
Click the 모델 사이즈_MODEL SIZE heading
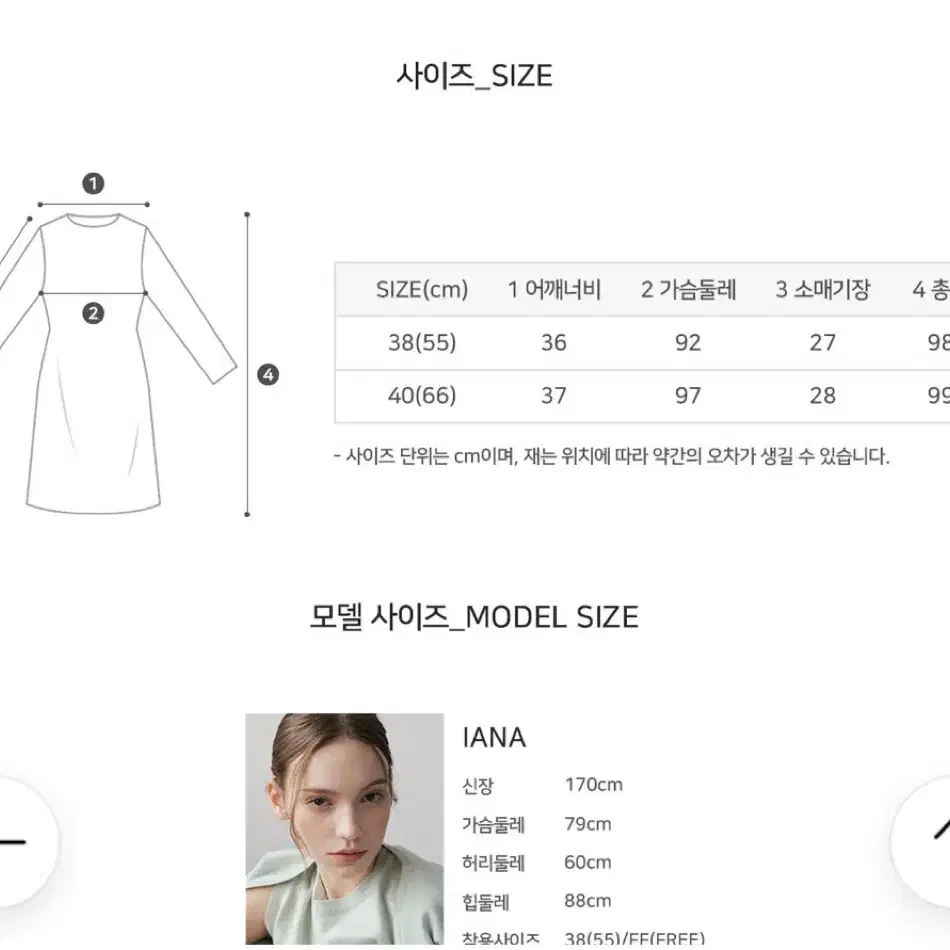point(474,617)
